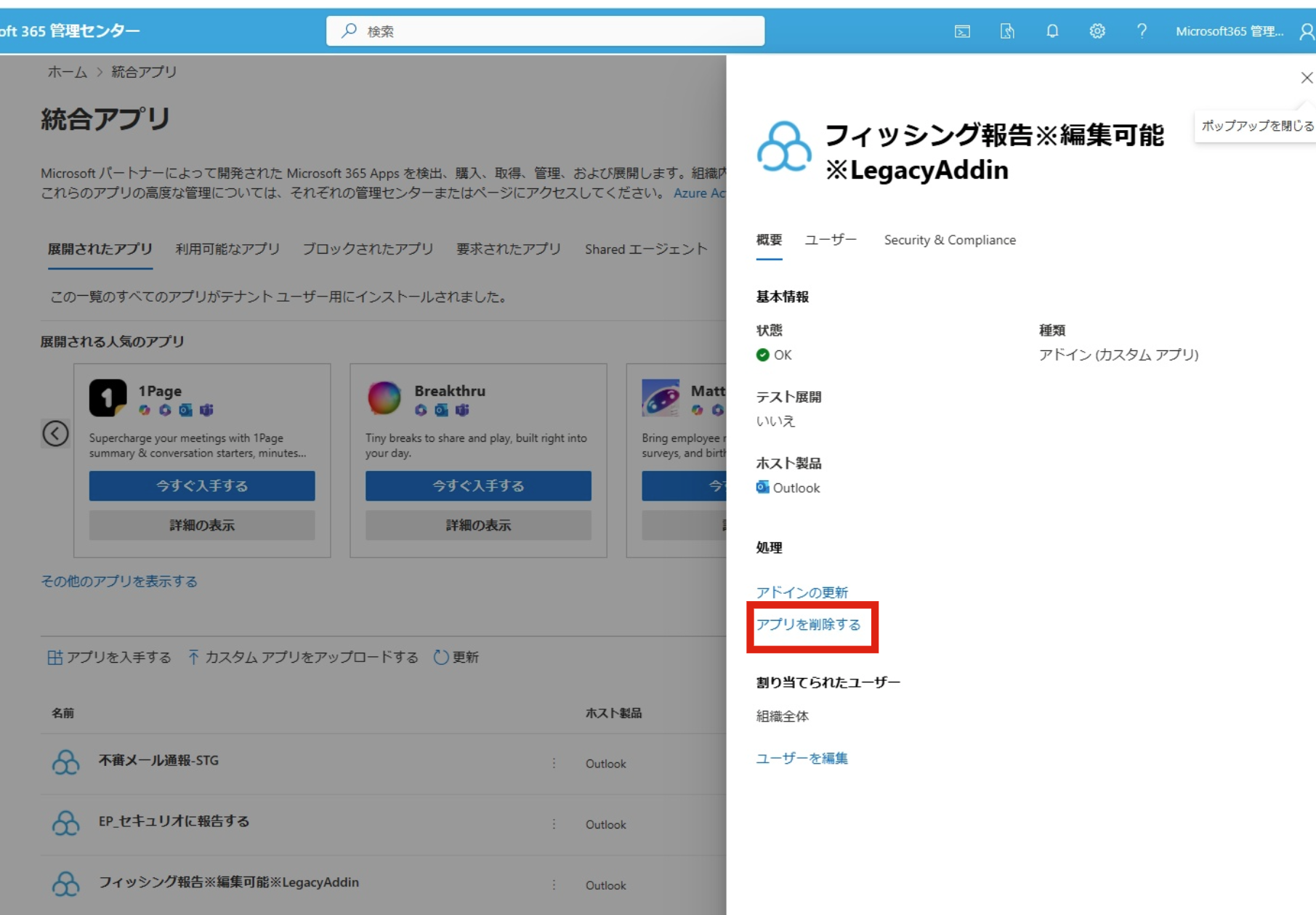Click 今すぐ入手する for Breakthru
This screenshot has width=1316, height=915.
(x=478, y=485)
